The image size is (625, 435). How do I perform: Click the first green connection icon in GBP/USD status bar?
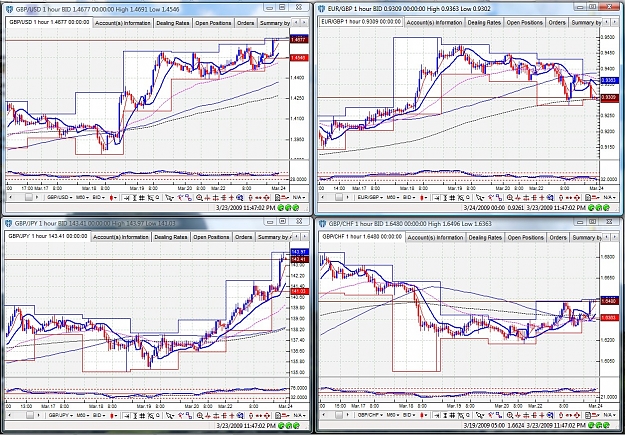[281, 208]
